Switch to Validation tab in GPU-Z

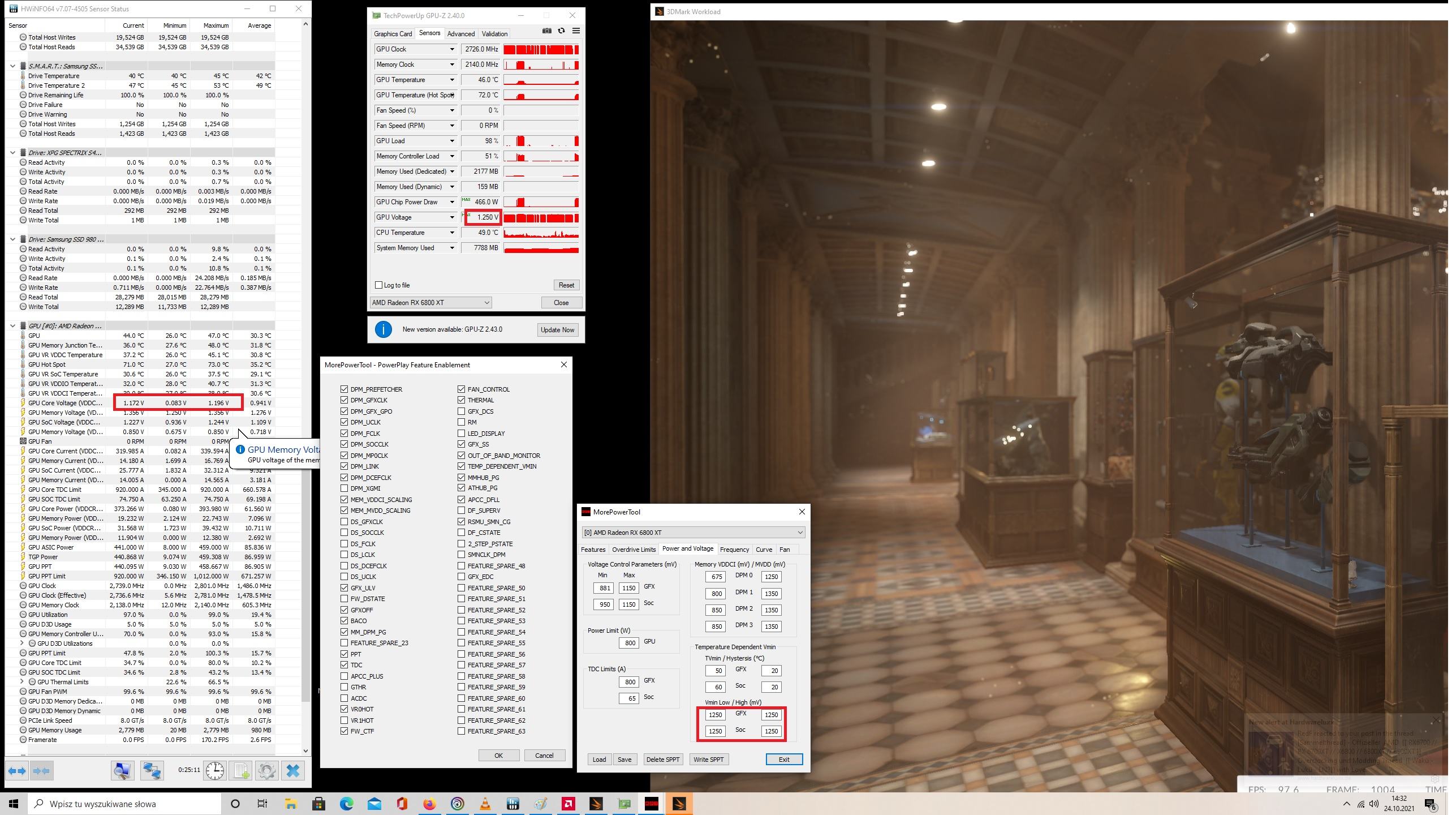[x=494, y=34]
